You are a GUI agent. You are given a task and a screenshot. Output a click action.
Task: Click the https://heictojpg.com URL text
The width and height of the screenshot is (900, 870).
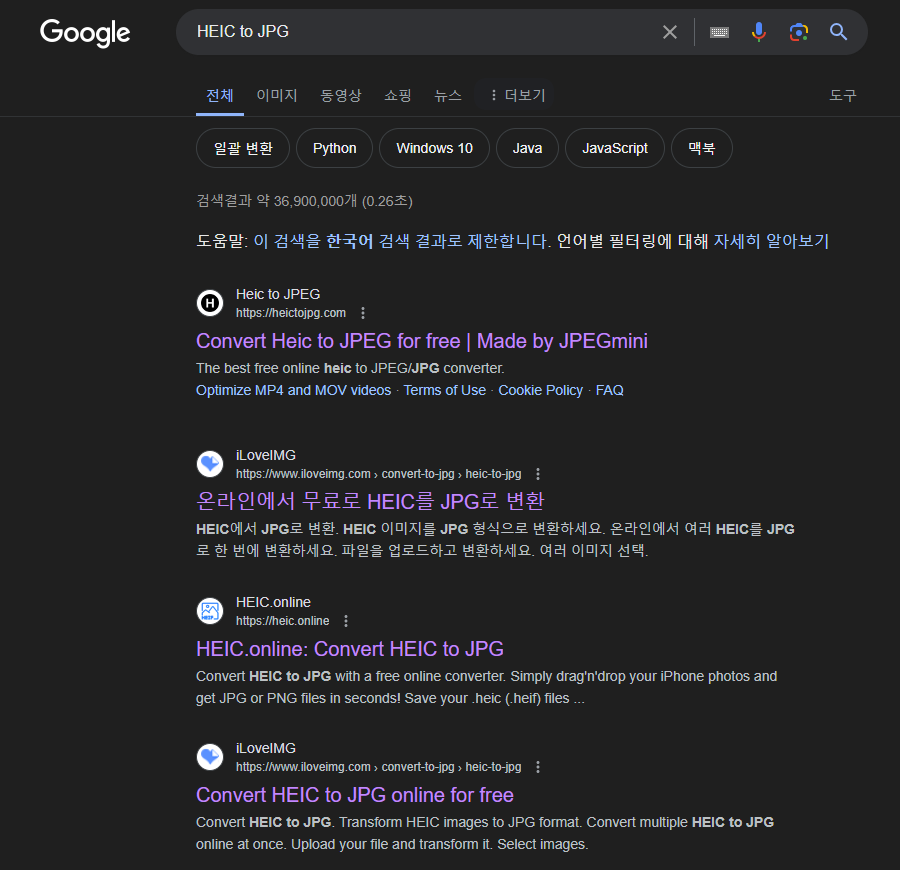pyautogui.click(x=291, y=313)
